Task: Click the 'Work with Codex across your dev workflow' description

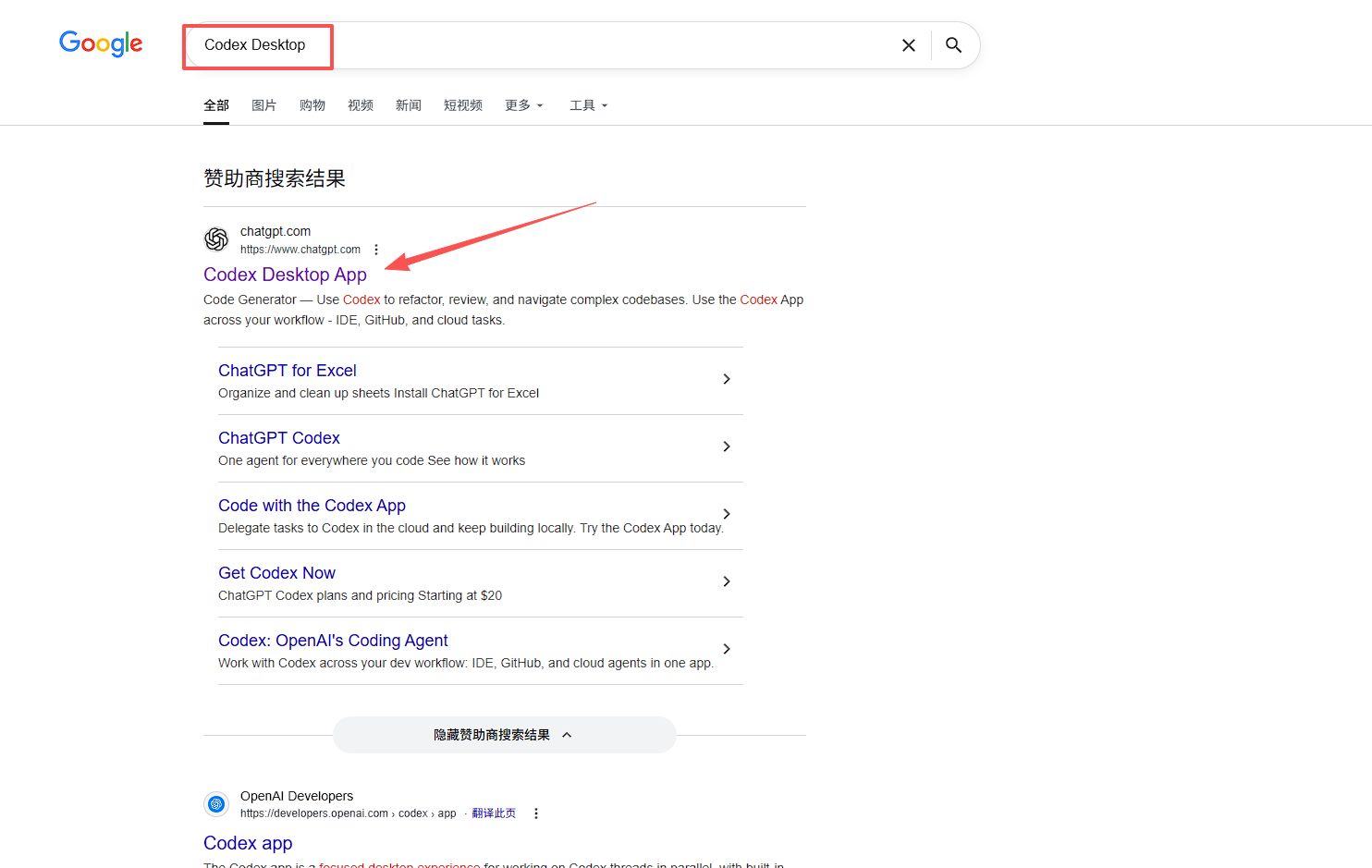Action: pos(466,663)
